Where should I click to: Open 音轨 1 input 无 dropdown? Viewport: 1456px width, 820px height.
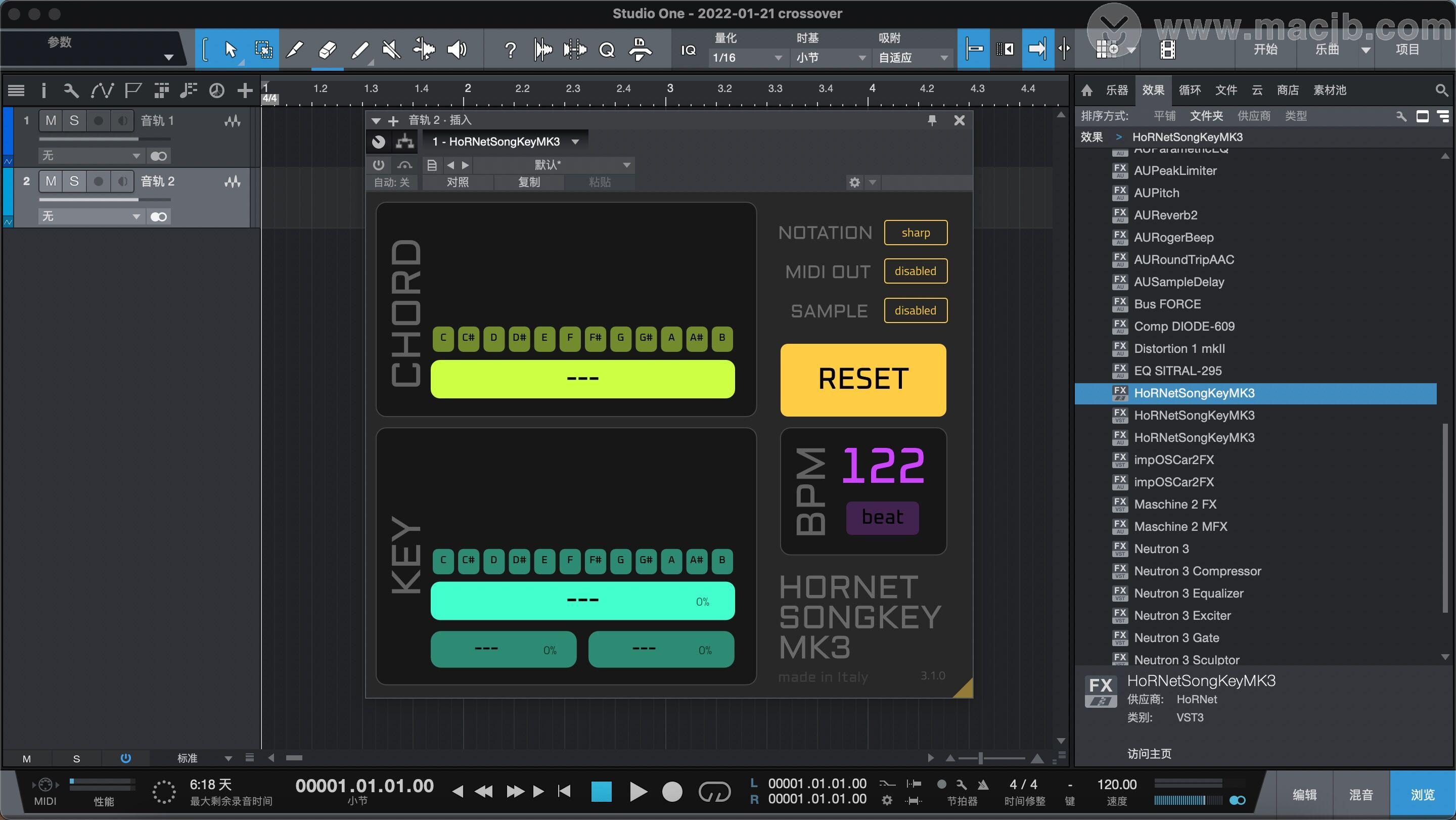[x=90, y=155]
